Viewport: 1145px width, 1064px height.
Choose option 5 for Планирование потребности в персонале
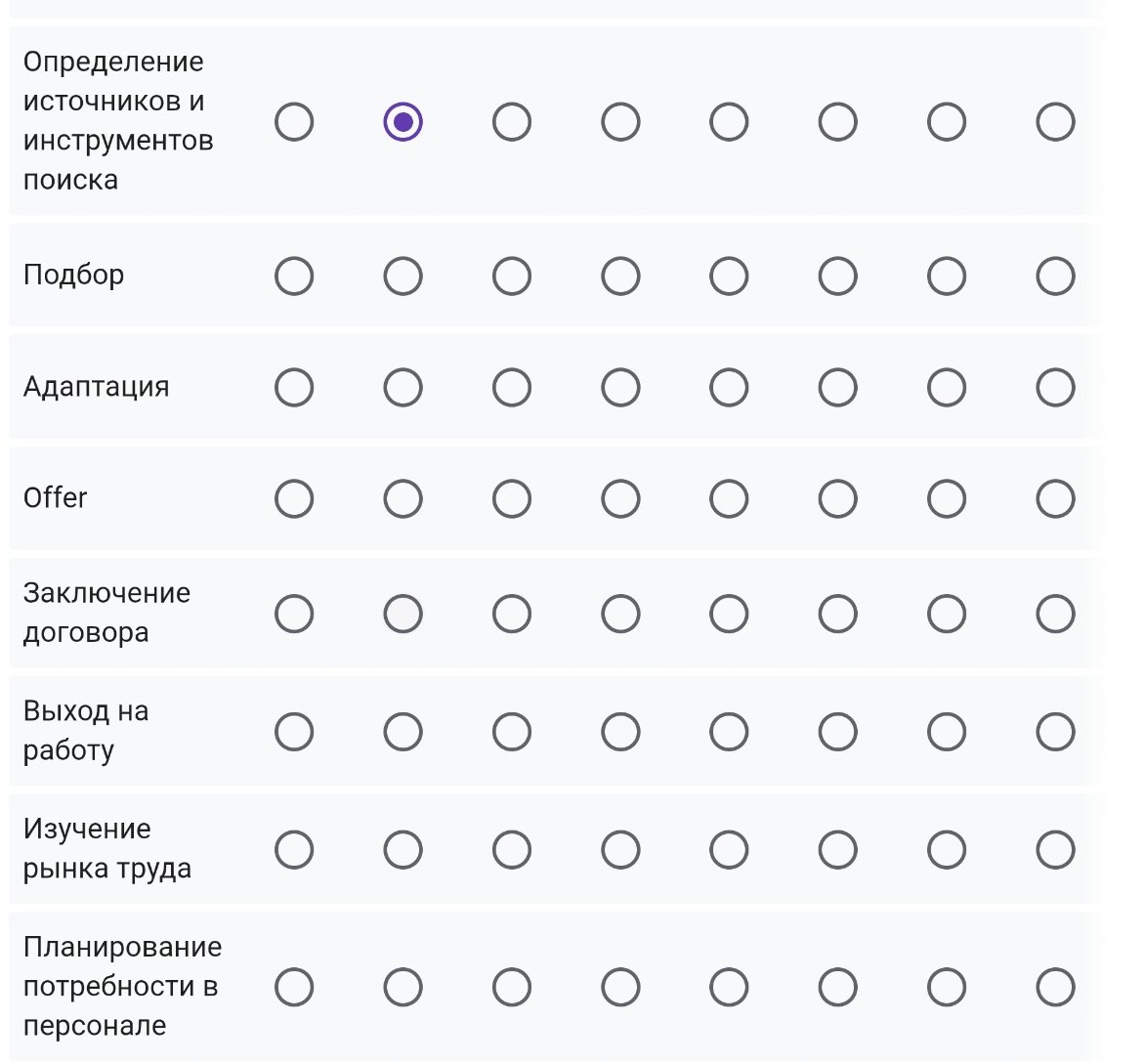click(x=728, y=987)
